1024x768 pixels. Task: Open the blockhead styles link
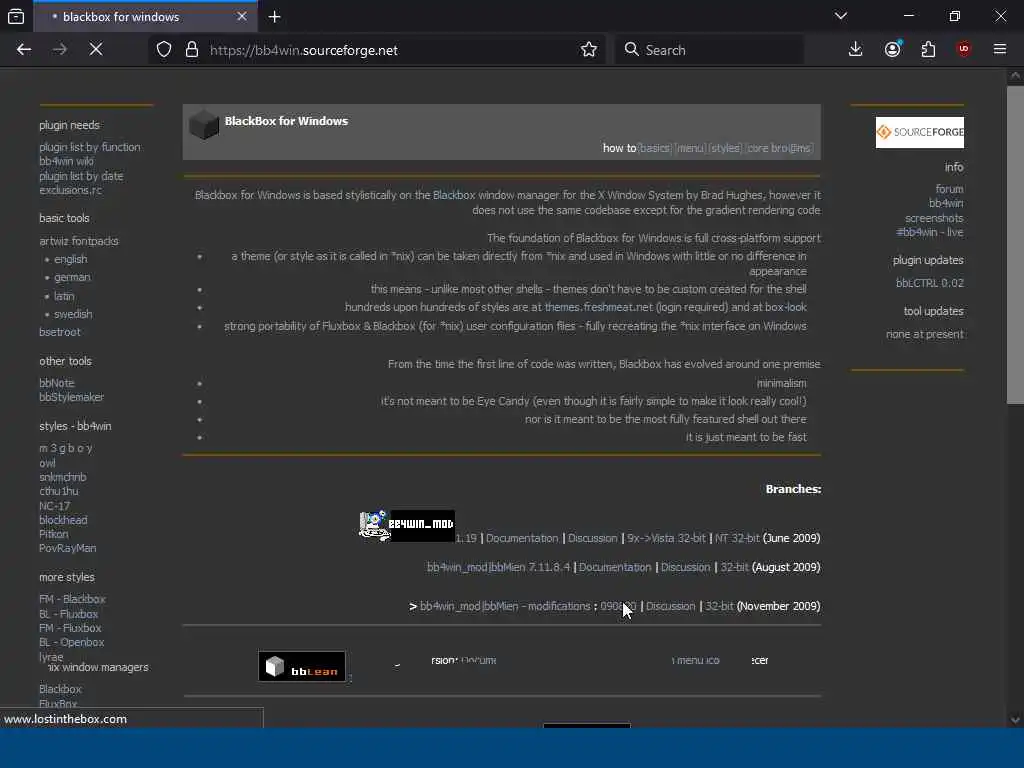coord(63,520)
